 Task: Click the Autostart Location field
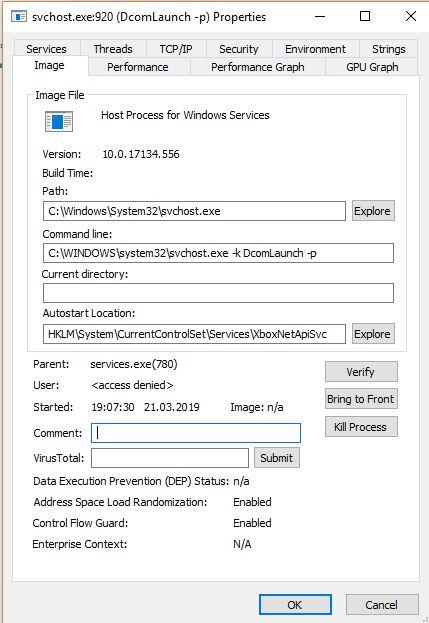(x=194, y=334)
